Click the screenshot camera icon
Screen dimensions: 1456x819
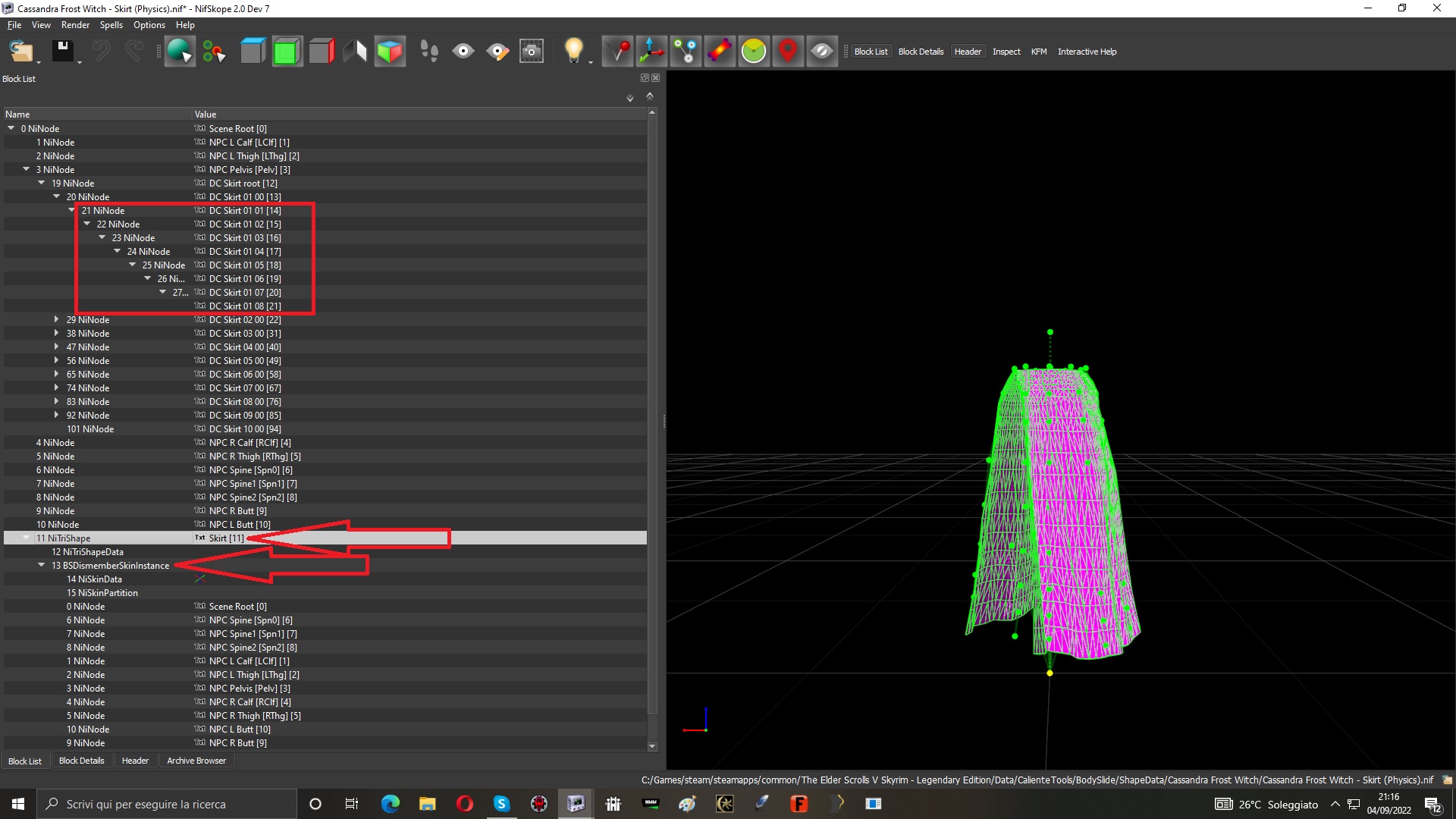click(x=532, y=51)
